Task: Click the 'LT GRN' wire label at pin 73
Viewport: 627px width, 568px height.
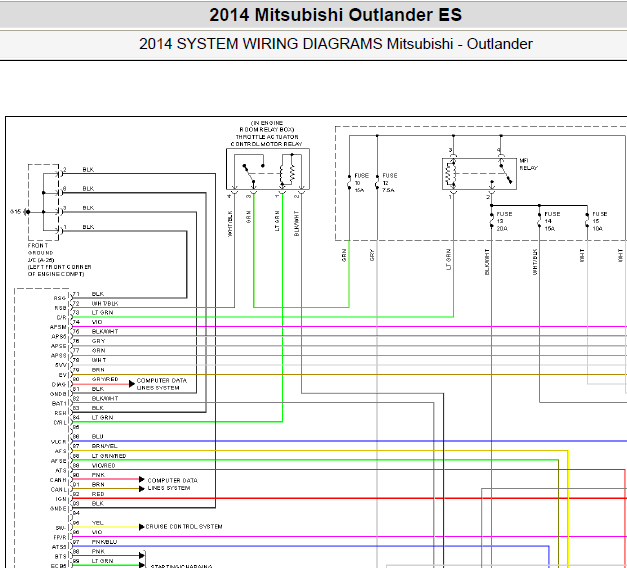Action: (102, 313)
